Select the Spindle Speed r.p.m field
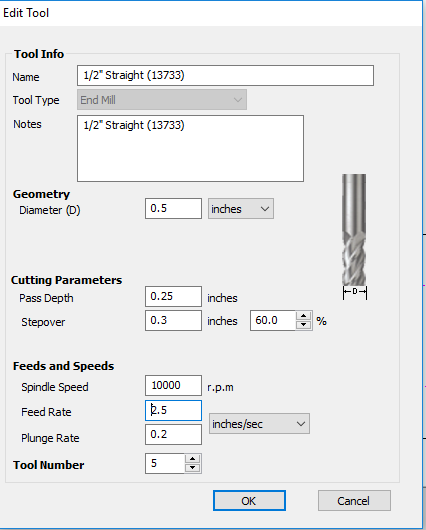426x530 pixels. [x=173, y=385]
